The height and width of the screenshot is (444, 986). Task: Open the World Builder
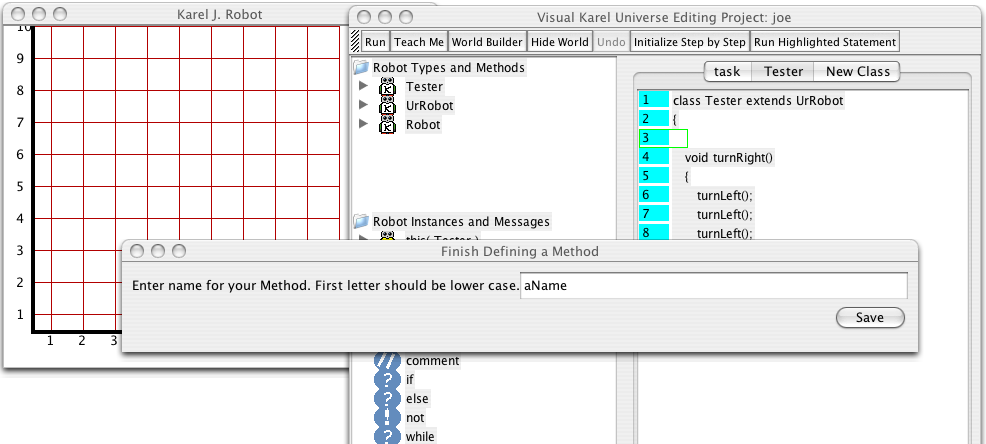486,42
